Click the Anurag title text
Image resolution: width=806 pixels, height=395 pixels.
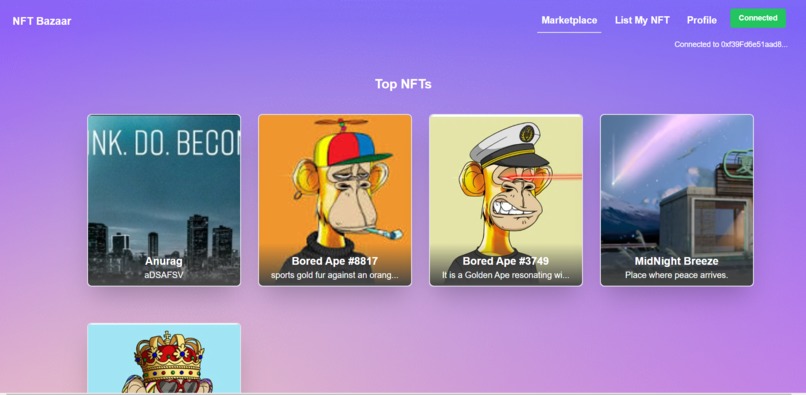click(164, 261)
